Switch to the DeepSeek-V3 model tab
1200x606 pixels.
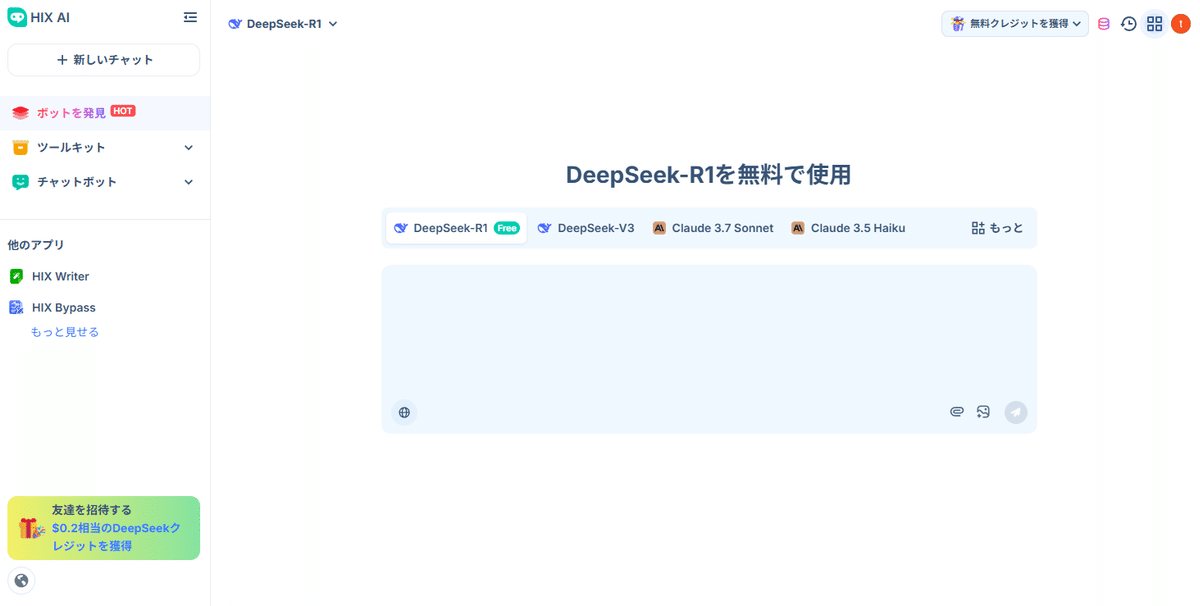(587, 227)
